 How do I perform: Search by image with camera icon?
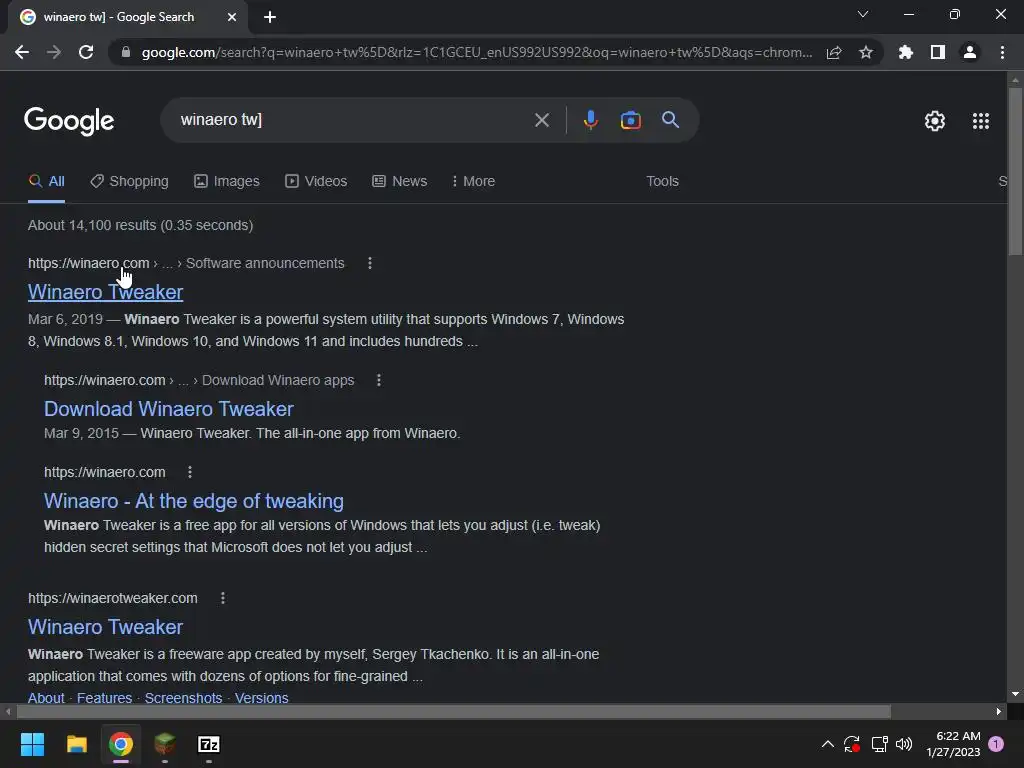click(630, 120)
